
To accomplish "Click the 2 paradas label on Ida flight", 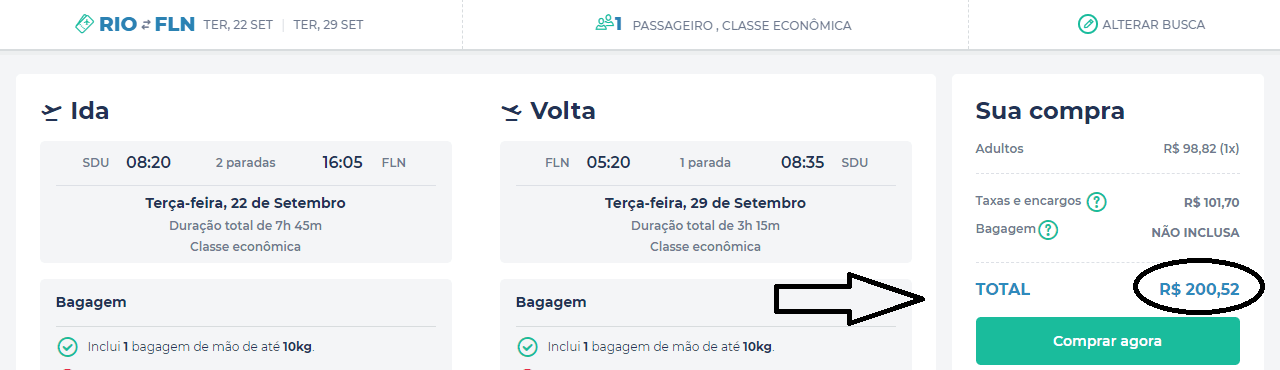I will (x=245, y=162).
